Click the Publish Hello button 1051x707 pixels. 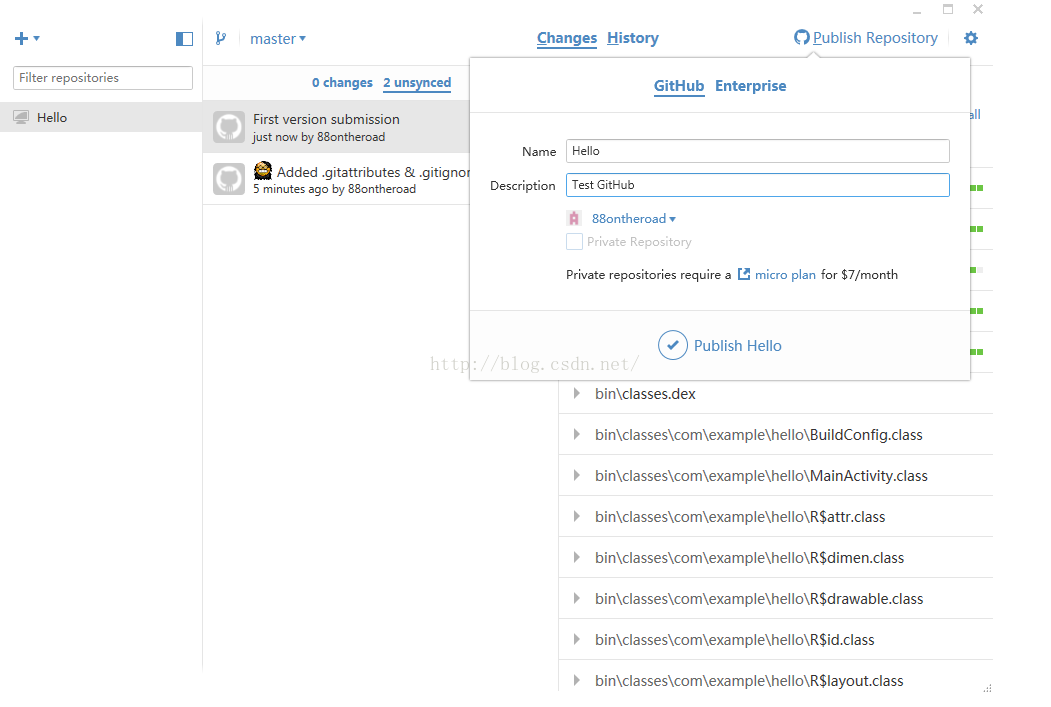click(720, 345)
